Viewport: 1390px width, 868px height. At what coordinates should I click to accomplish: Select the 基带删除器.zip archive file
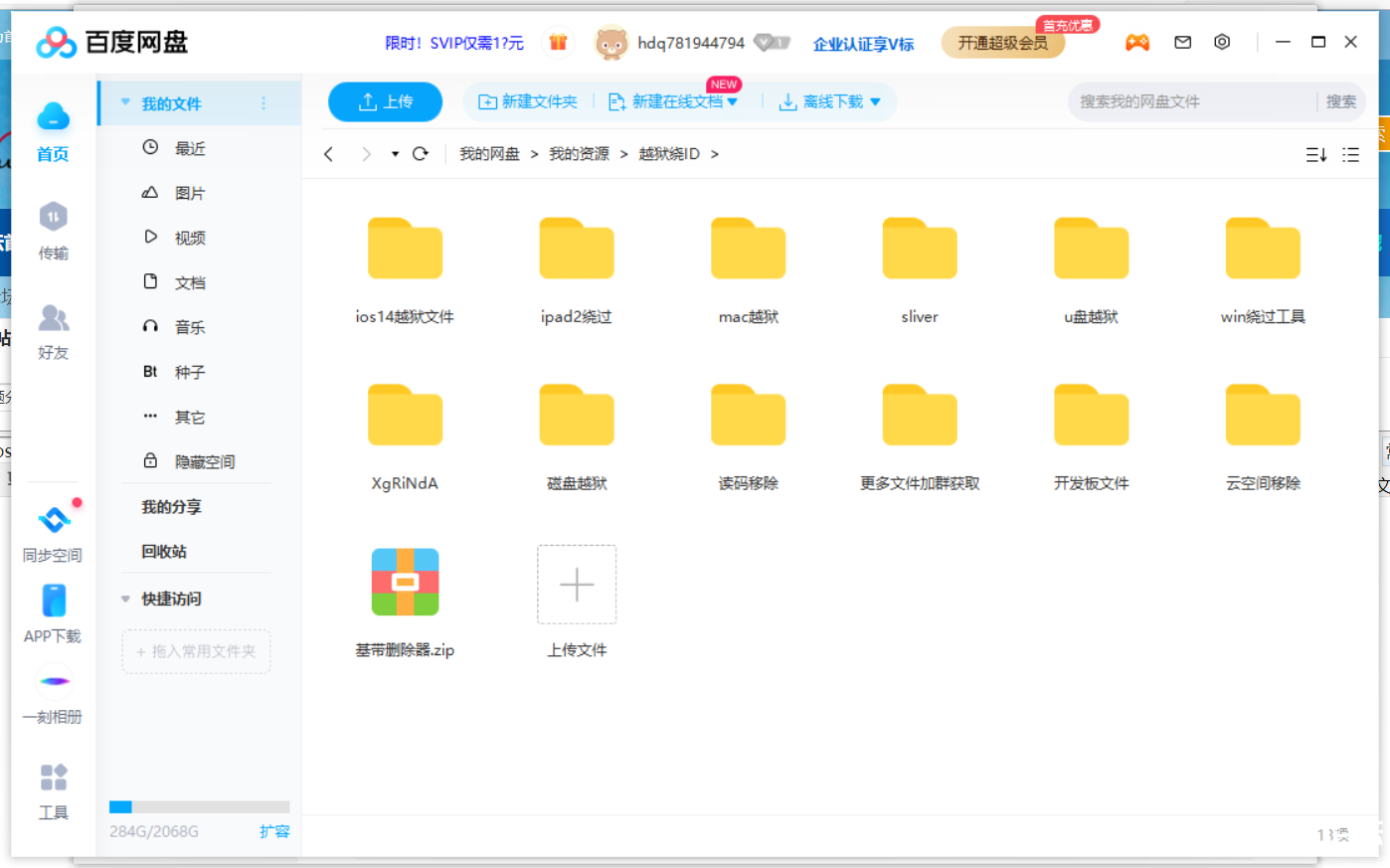click(x=405, y=583)
